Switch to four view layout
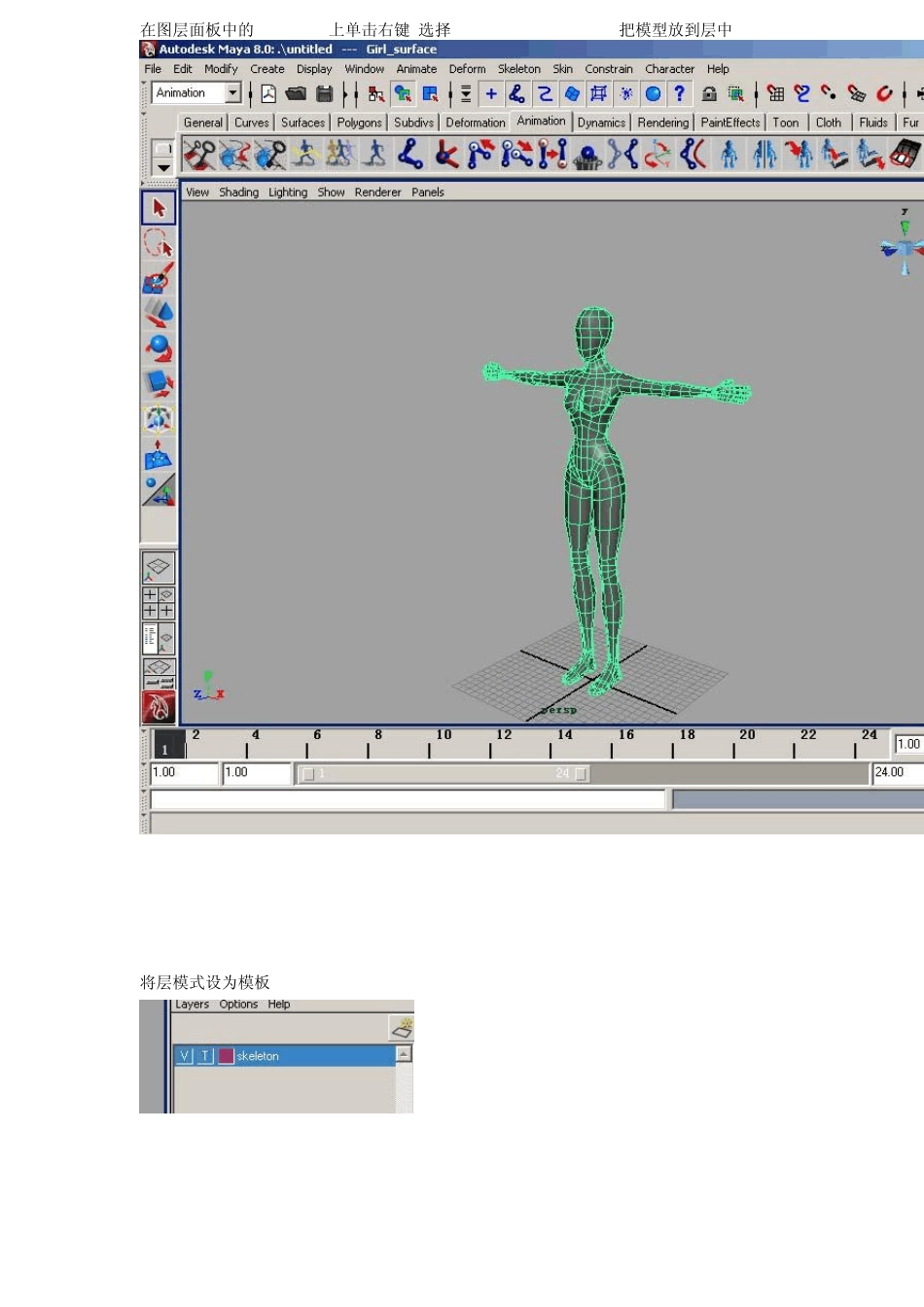Screen dimensions: 924x1307 (x=159, y=603)
